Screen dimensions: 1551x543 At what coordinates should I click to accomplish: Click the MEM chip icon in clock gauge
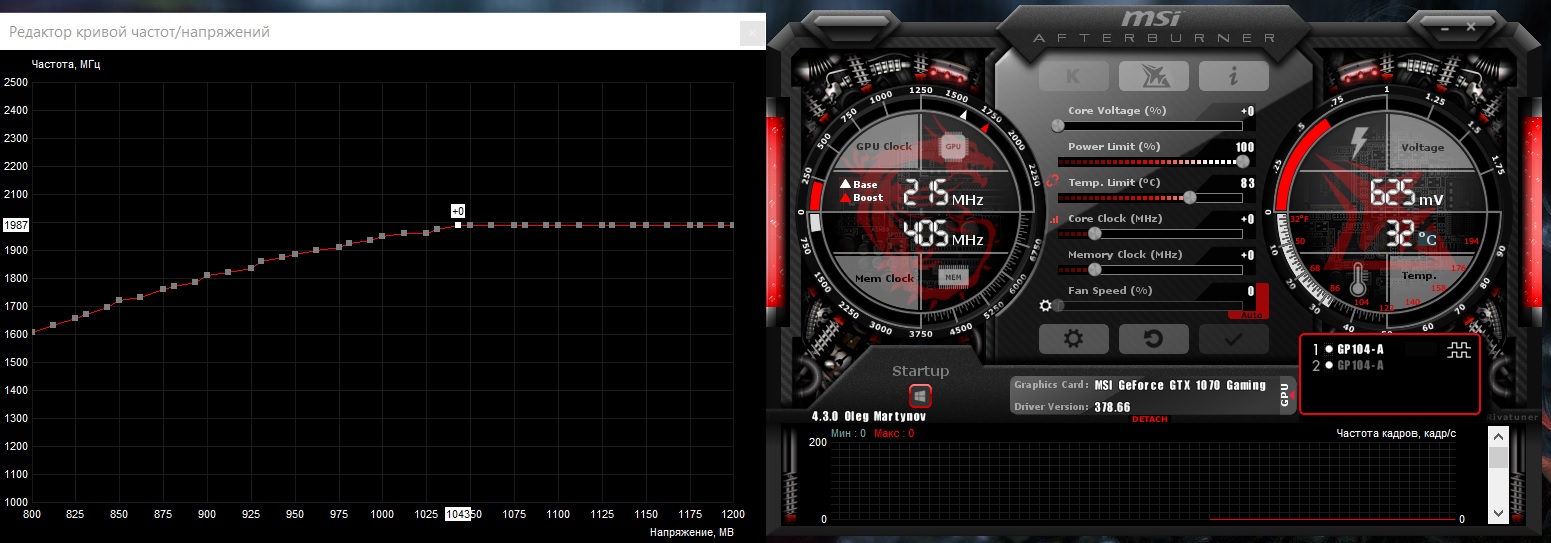953,277
